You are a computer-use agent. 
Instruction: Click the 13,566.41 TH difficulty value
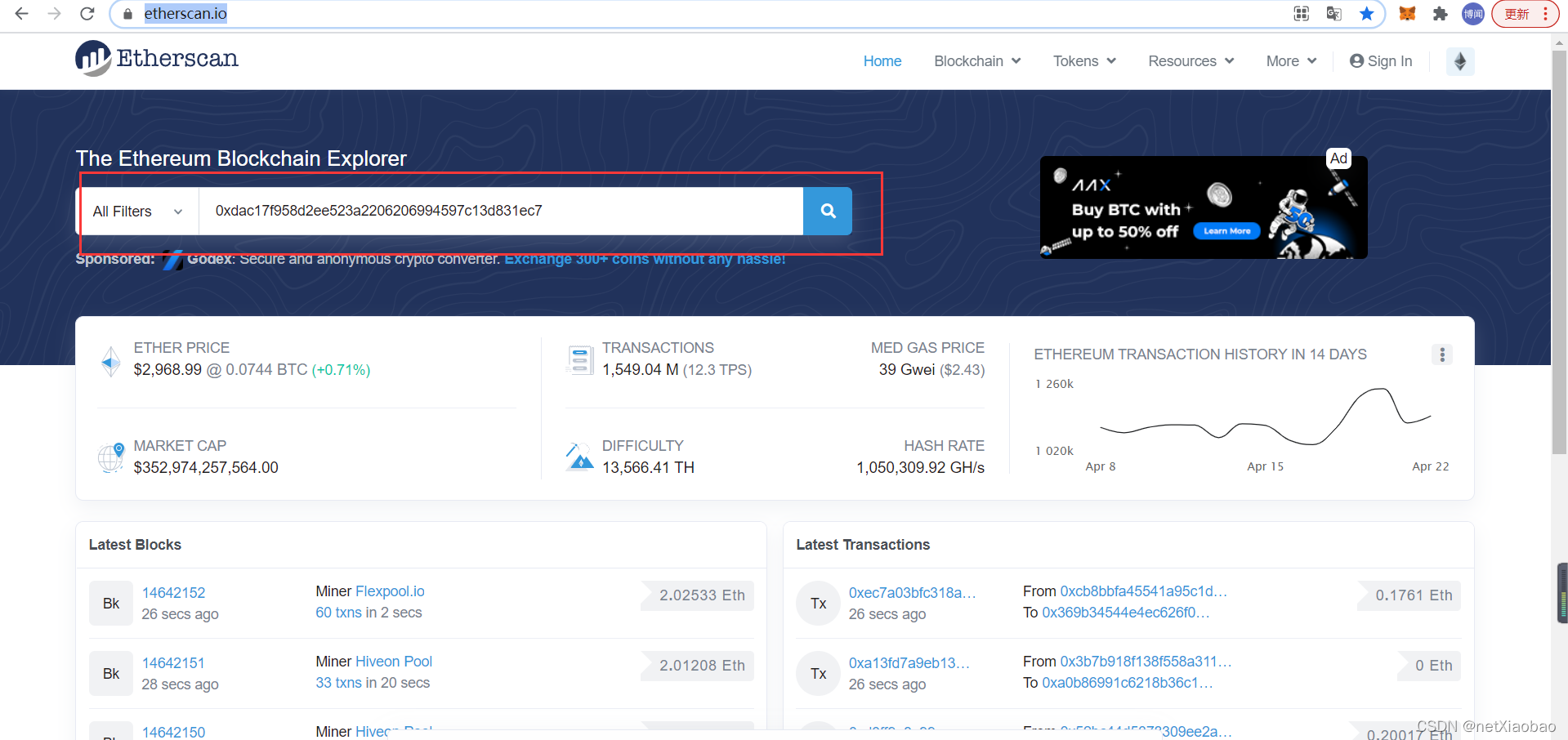click(x=648, y=468)
